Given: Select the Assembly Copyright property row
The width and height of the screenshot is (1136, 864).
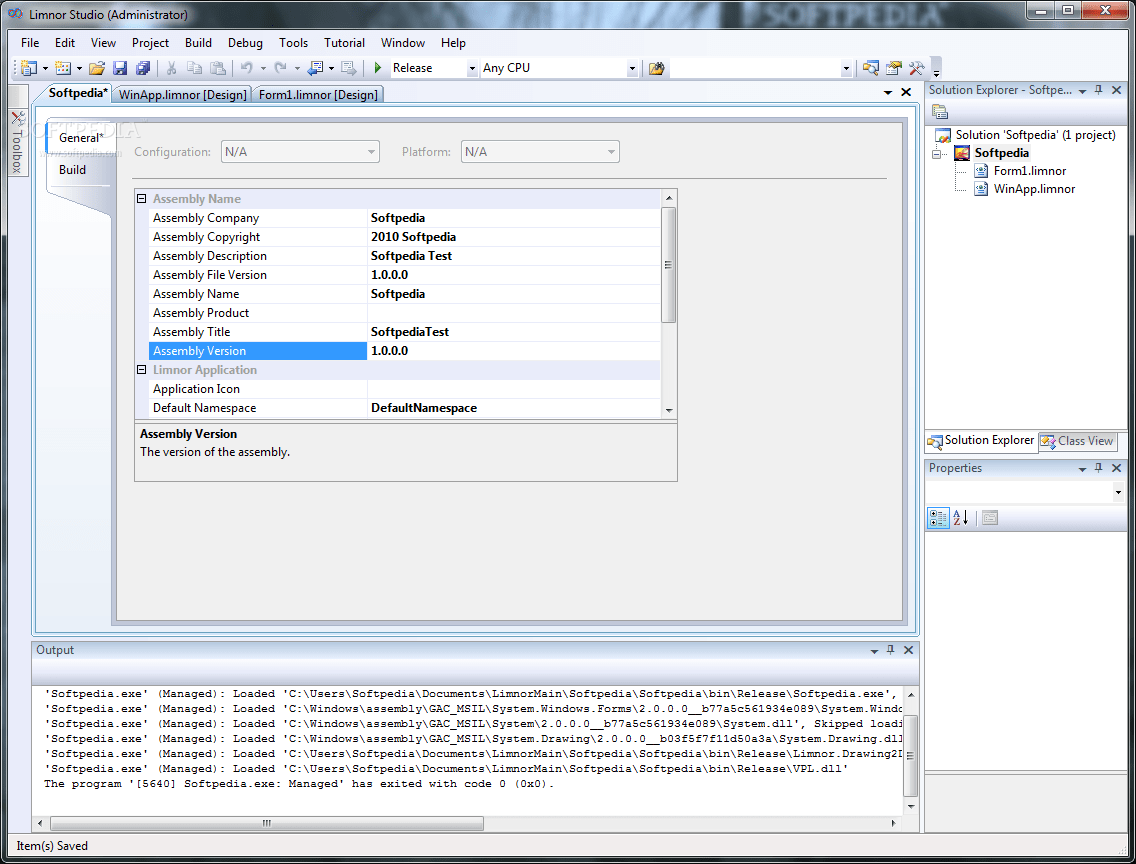Looking at the screenshot, I should click(404, 237).
